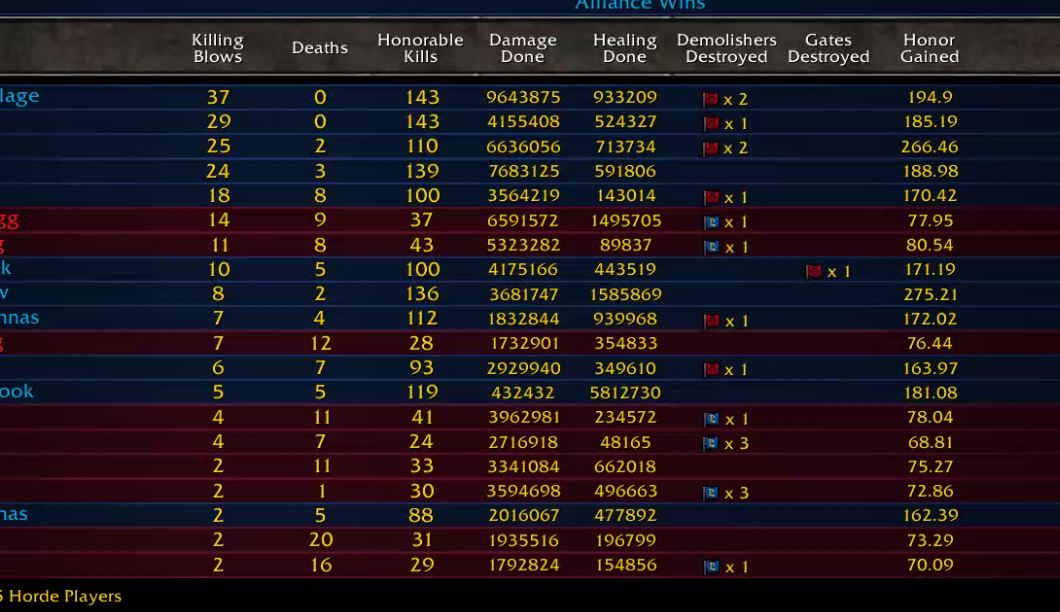Select healing value 89837

point(625,245)
